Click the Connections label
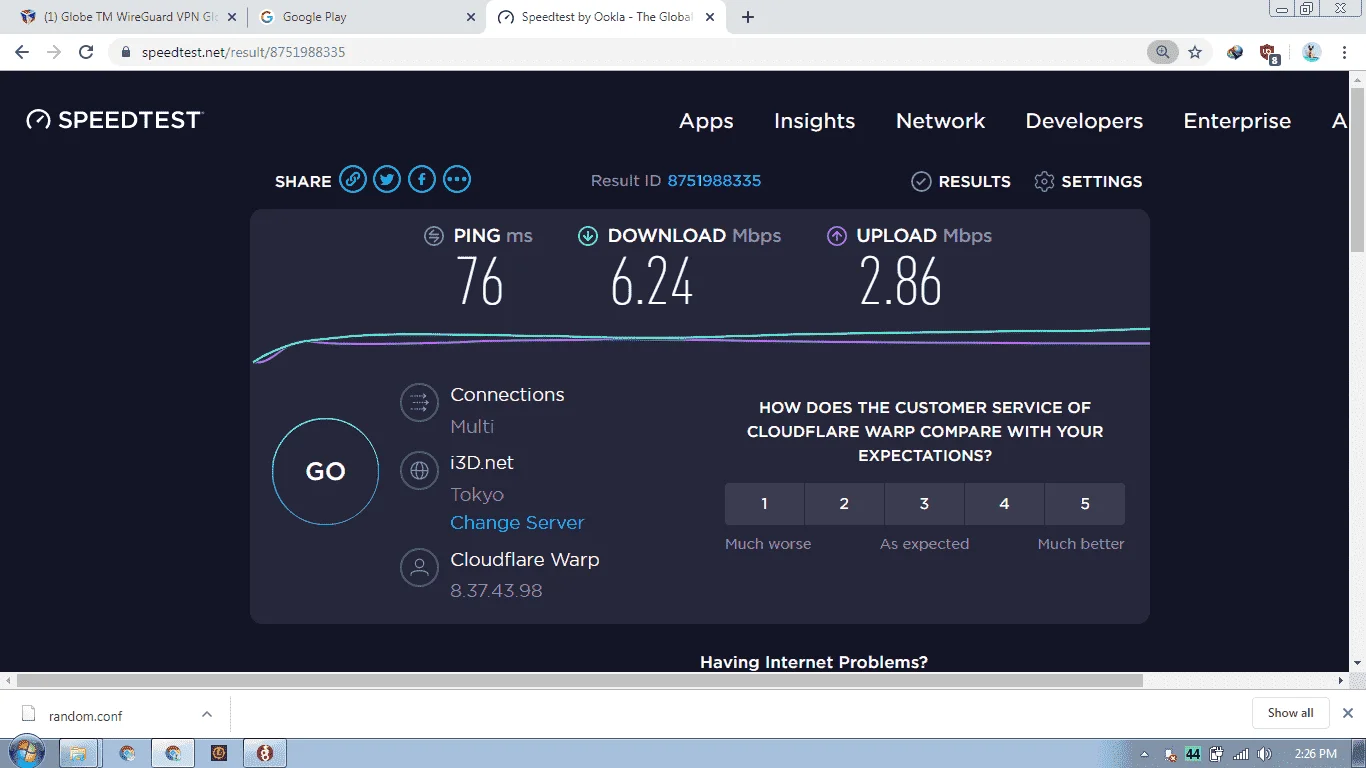Screen dimensions: 1366x768 click(x=507, y=395)
